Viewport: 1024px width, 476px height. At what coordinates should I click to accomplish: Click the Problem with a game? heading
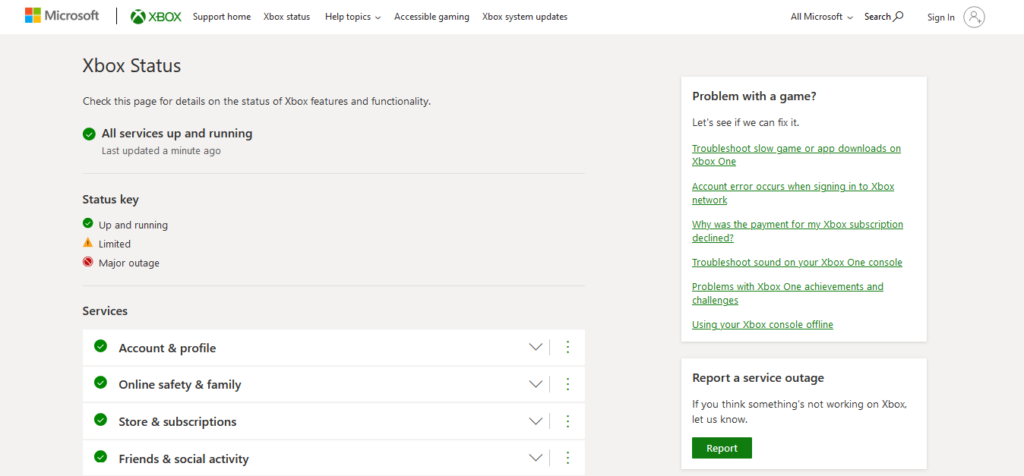[x=754, y=97]
